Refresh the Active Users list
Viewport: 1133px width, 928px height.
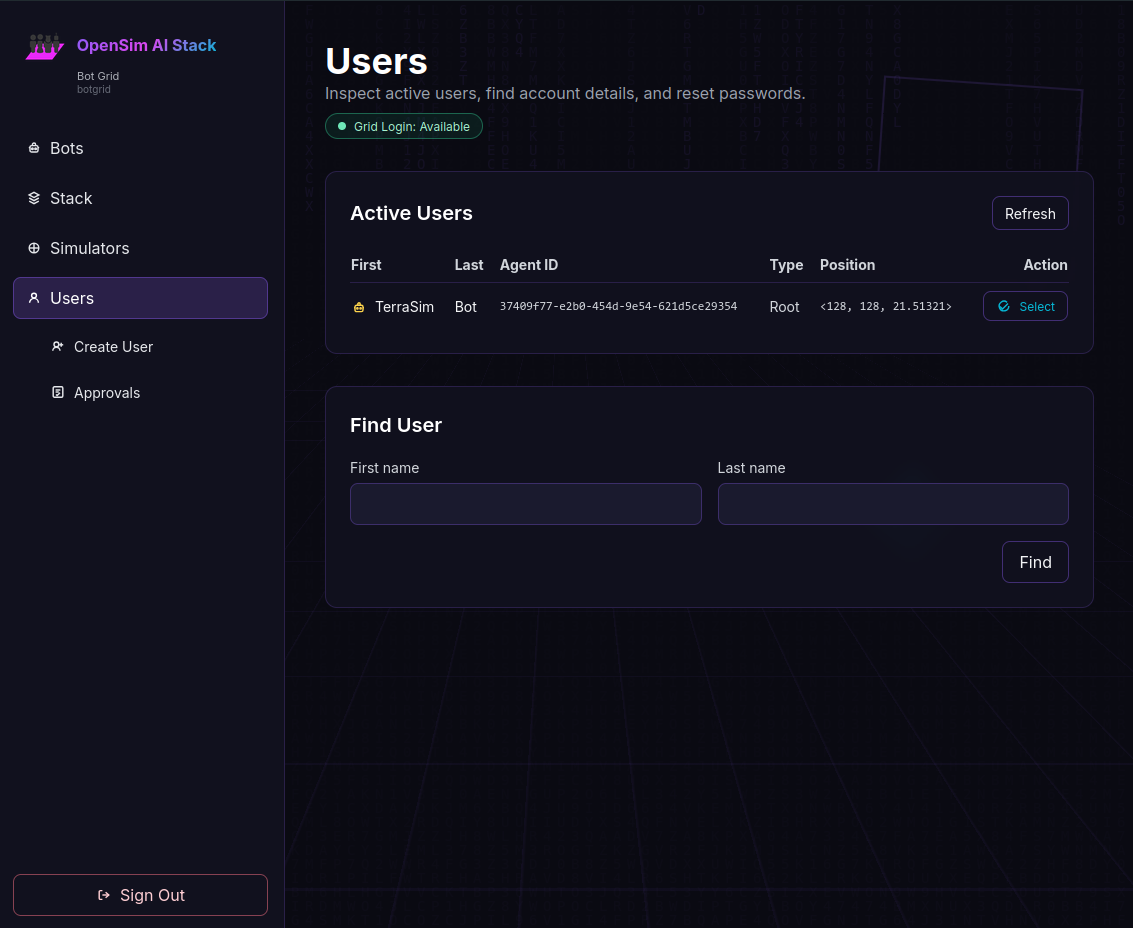(x=1030, y=213)
